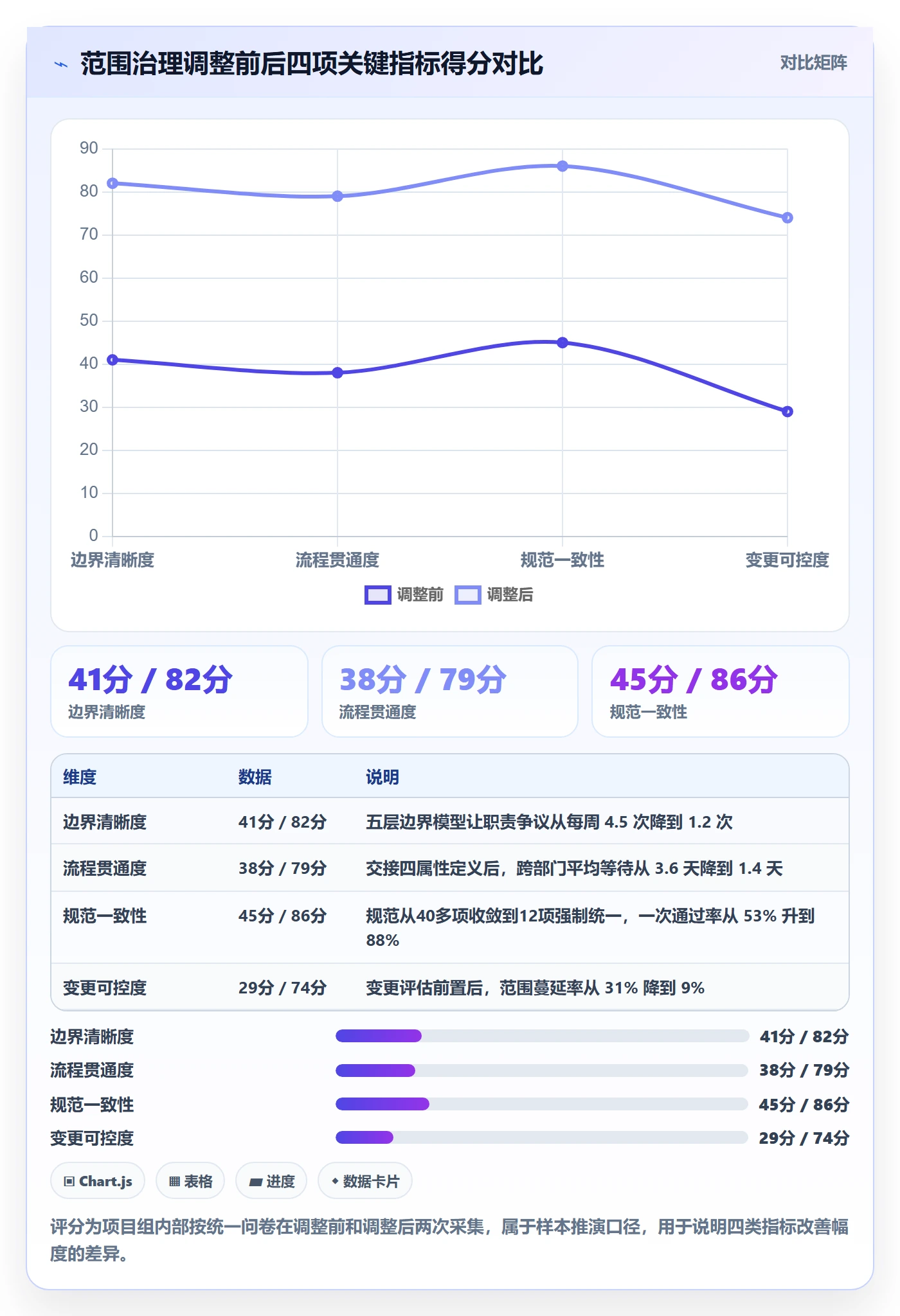Click the 边界清晰度 progress bar

(x=542, y=1036)
